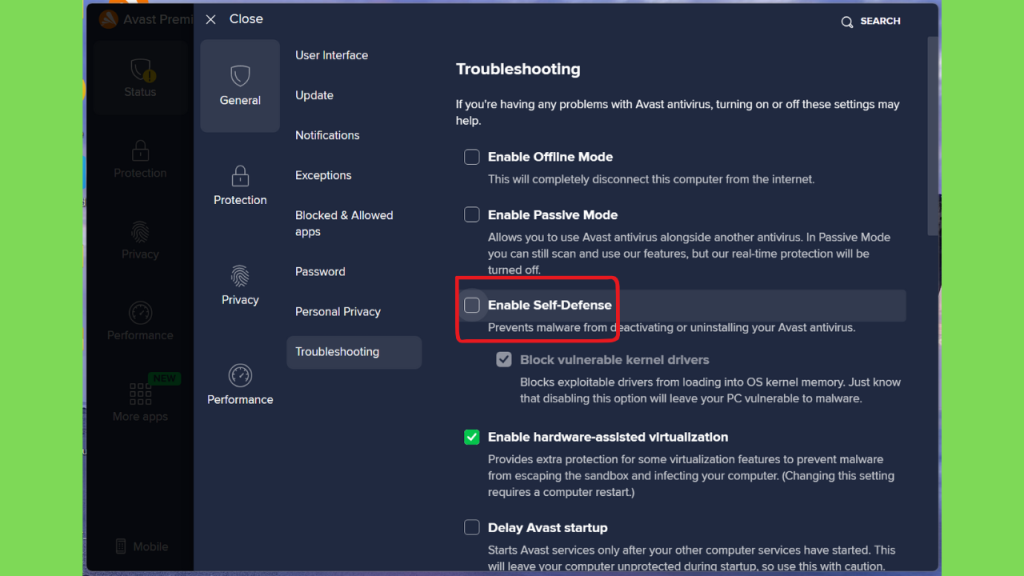Open More apps grid icon
The width and height of the screenshot is (1024, 576).
click(x=140, y=394)
